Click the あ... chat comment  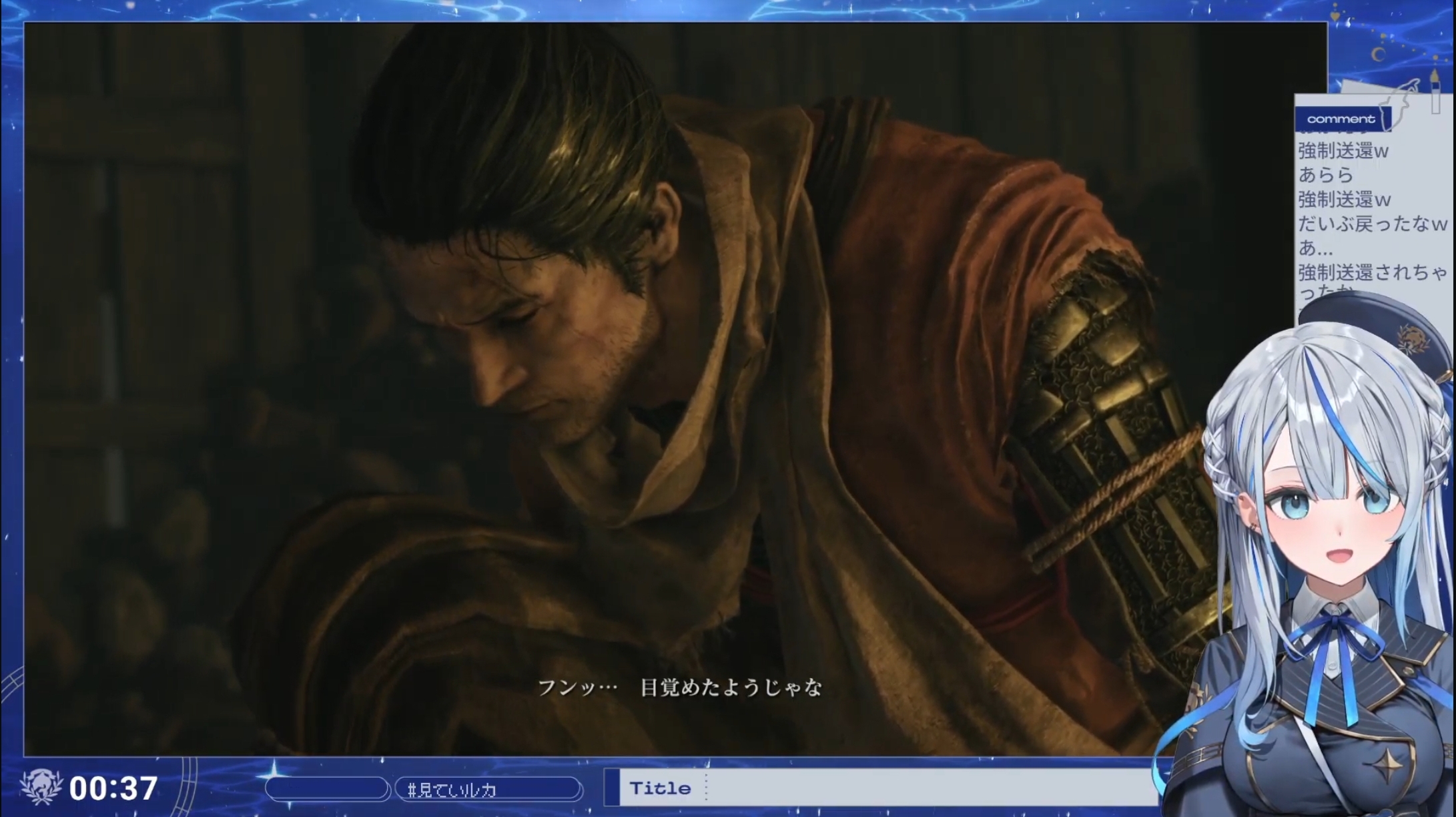tap(1315, 248)
